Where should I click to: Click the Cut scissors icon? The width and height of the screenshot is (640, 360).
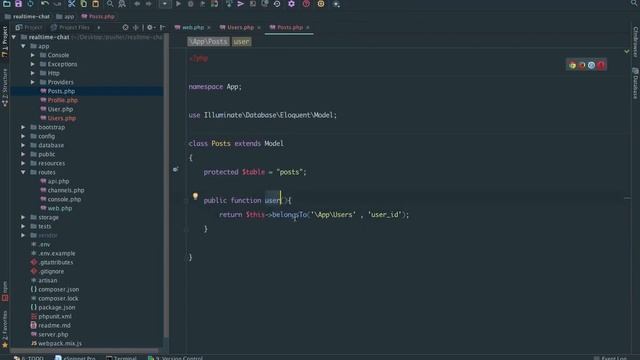[71, 4]
